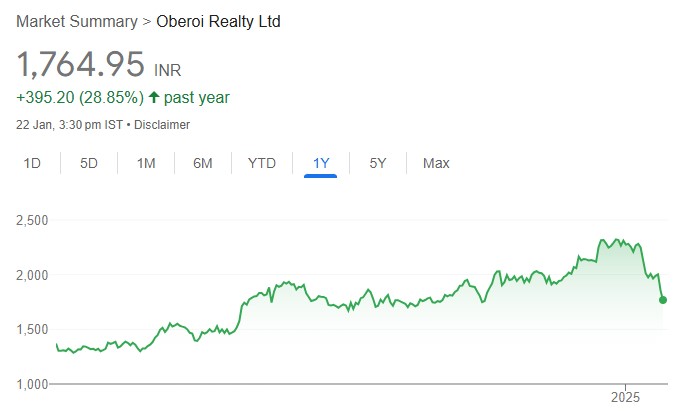
Task: Click the Market Summary breadcrumb link
Action: (77, 21)
